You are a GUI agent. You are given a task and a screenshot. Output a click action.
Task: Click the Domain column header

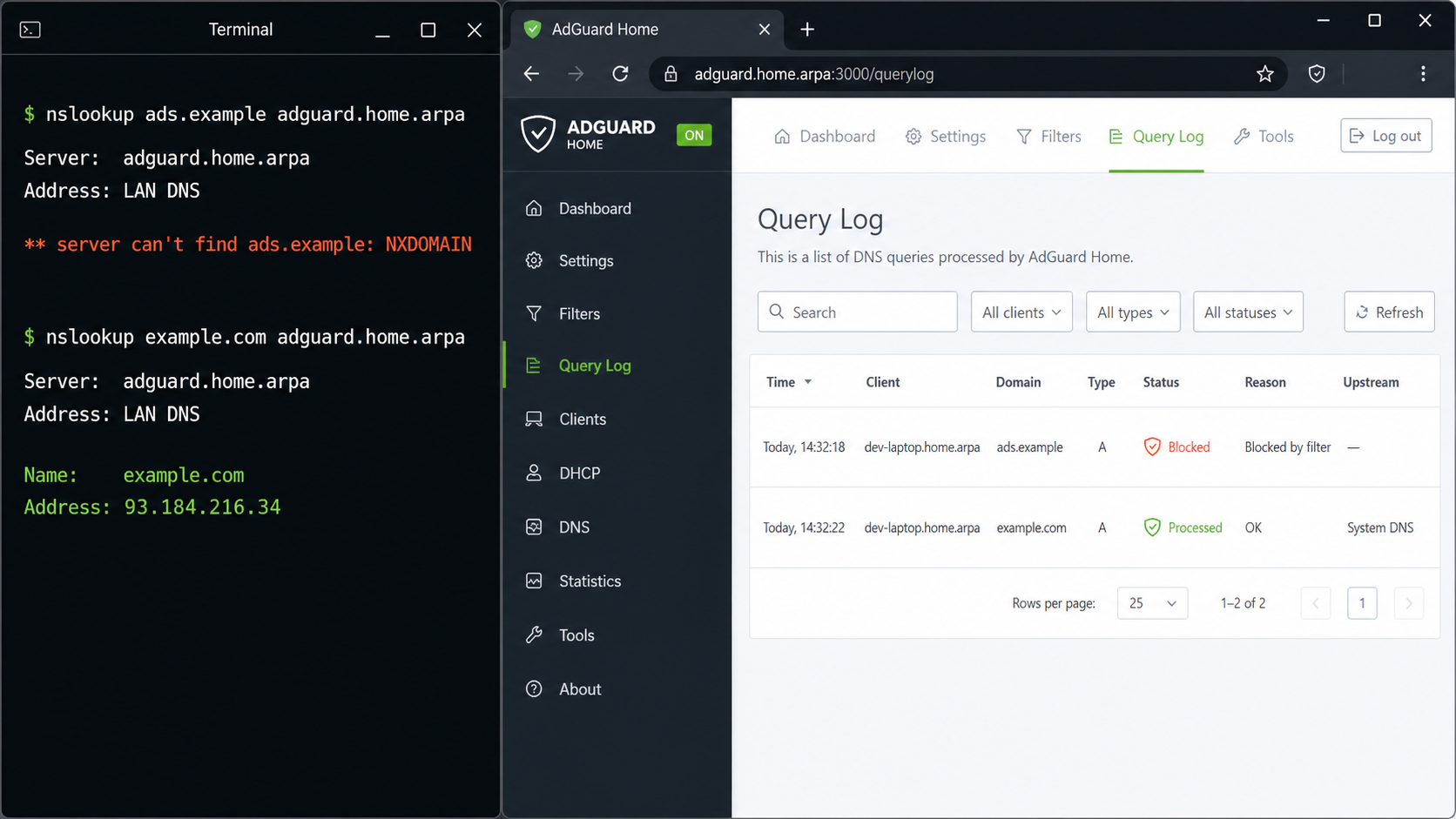[x=1018, y=382]
